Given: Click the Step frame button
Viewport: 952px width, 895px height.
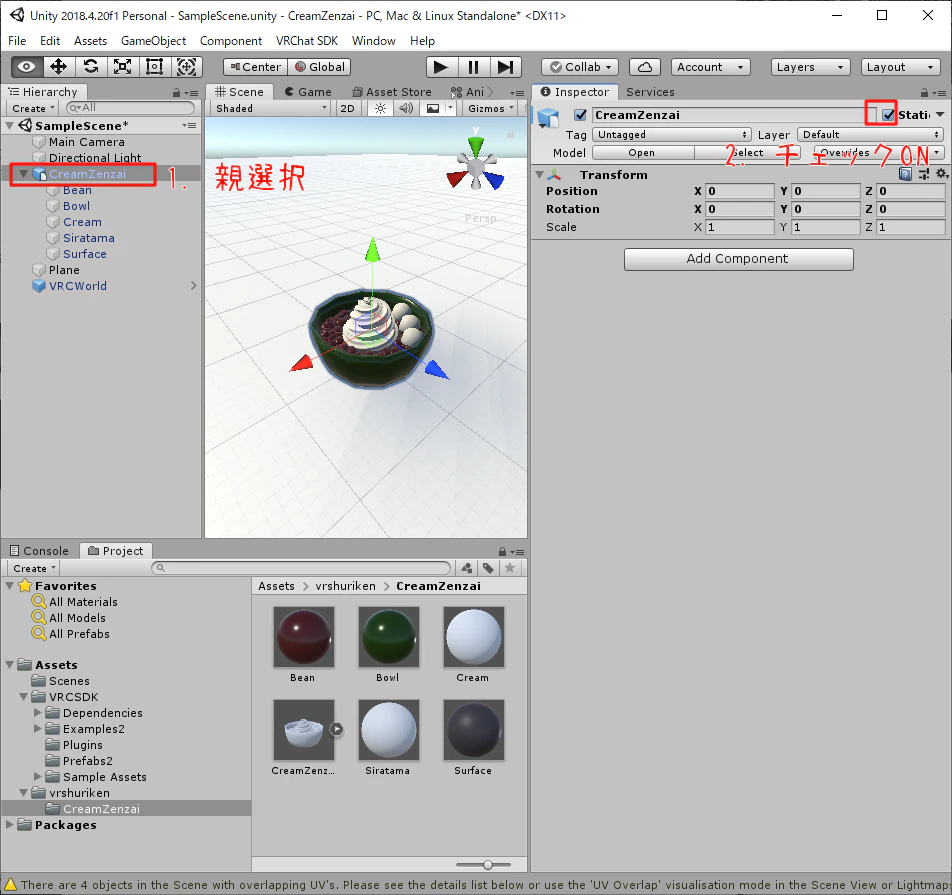Looking at the screenshot, I should [x=505, y=67].
